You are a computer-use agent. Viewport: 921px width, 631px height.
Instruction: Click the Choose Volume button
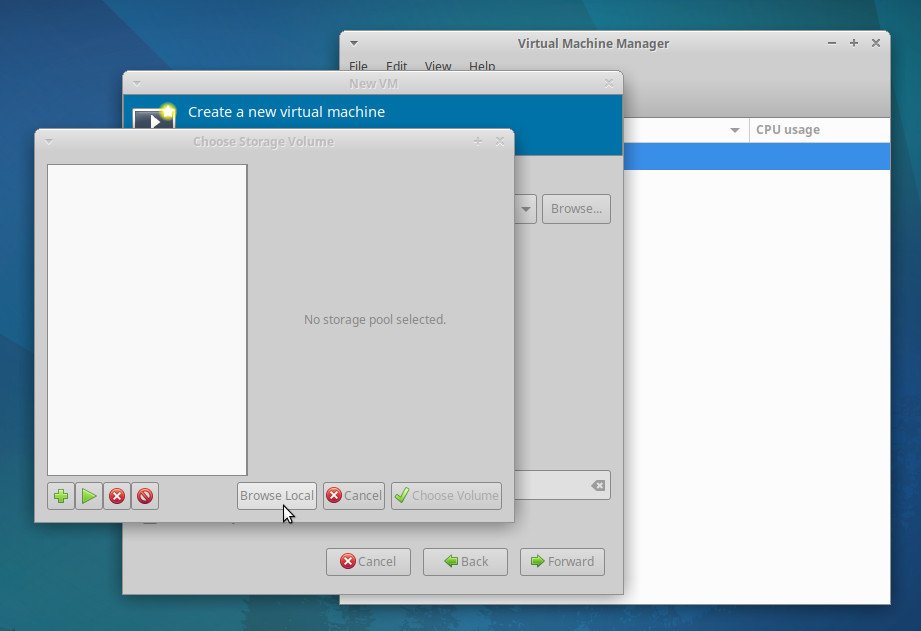pos(446,495)
